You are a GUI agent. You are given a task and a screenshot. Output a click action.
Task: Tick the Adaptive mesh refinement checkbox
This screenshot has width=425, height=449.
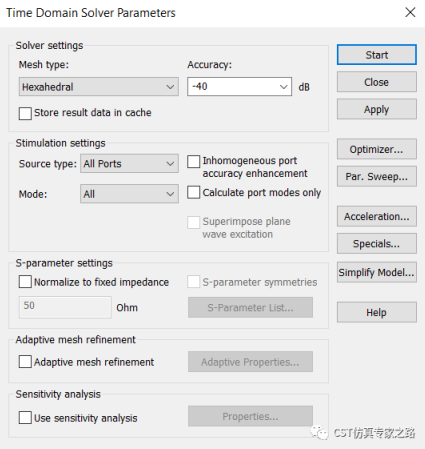coord(25,361)
